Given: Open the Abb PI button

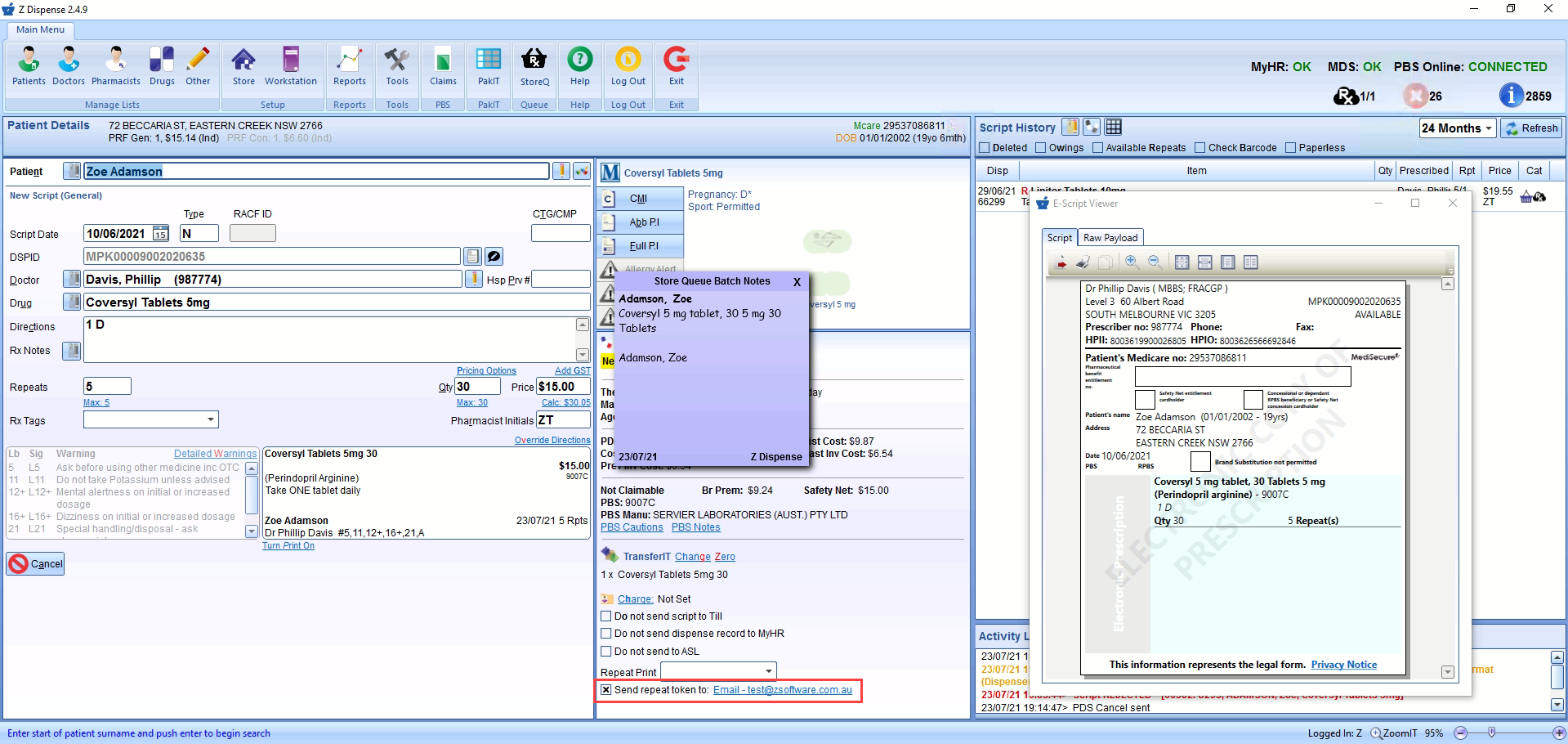Looking at the screenshot, I should [x=641, y=222].
